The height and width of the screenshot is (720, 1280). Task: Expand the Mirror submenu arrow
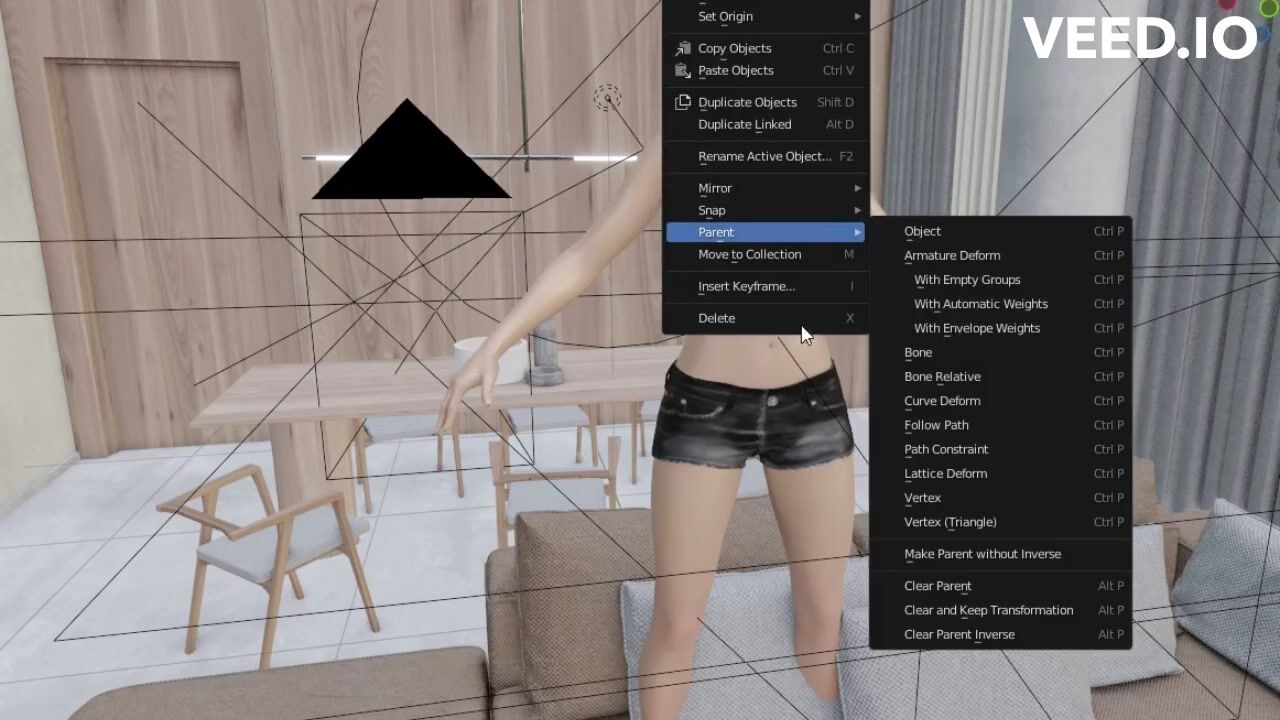click(x=857, y=188)
